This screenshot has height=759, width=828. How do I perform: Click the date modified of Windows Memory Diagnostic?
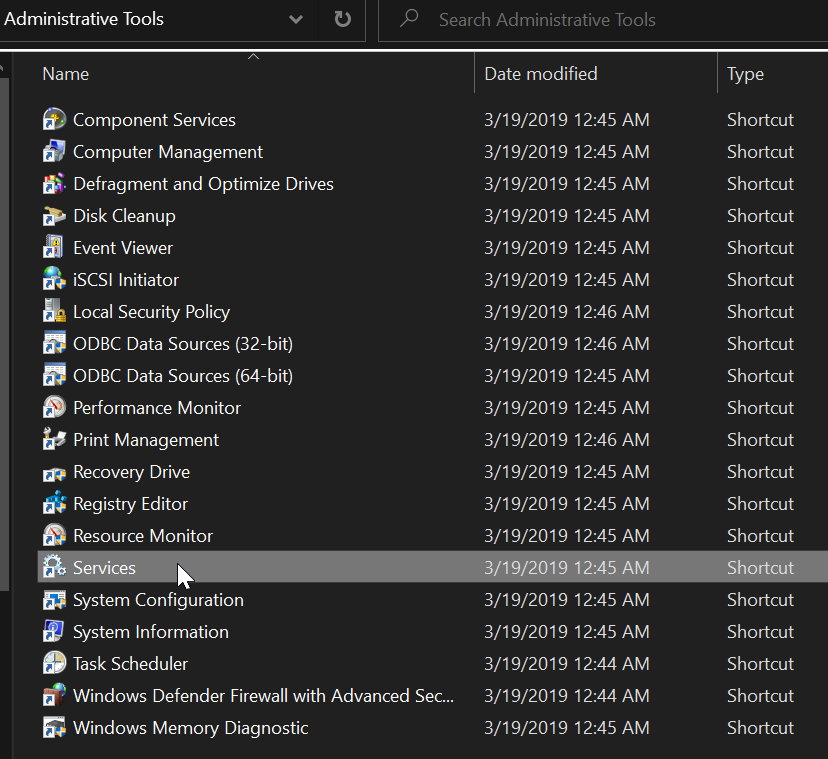tap(567, 727)
